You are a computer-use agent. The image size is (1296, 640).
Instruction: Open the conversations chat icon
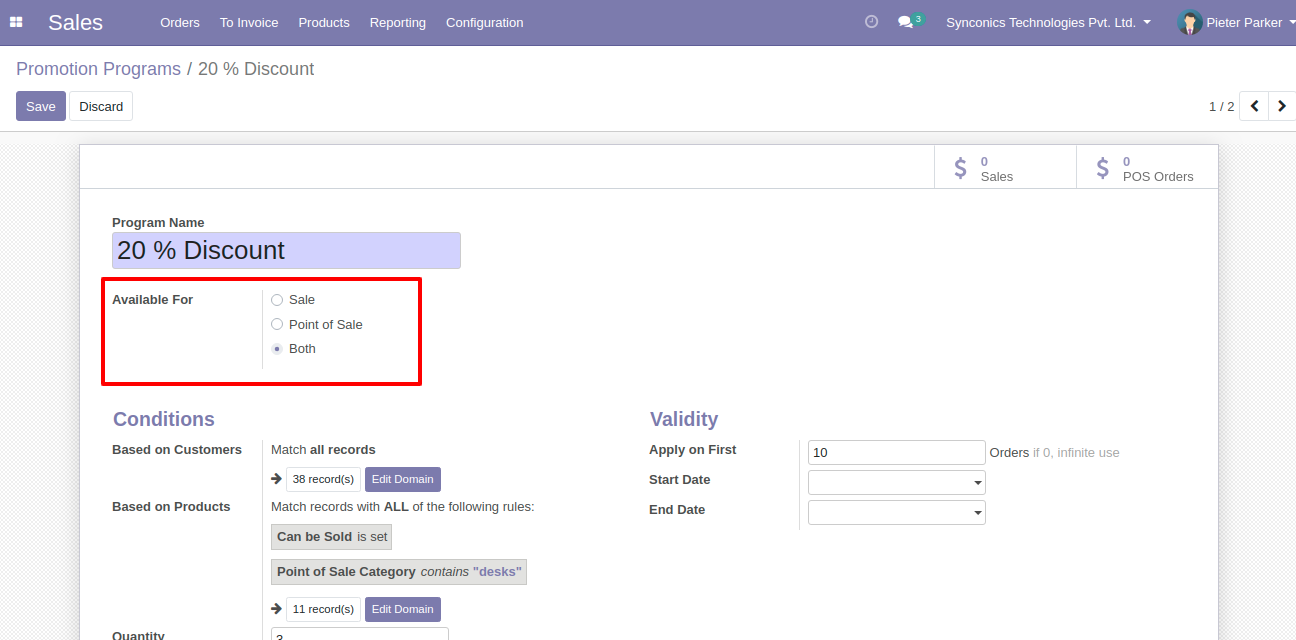(x=905, y=22)
